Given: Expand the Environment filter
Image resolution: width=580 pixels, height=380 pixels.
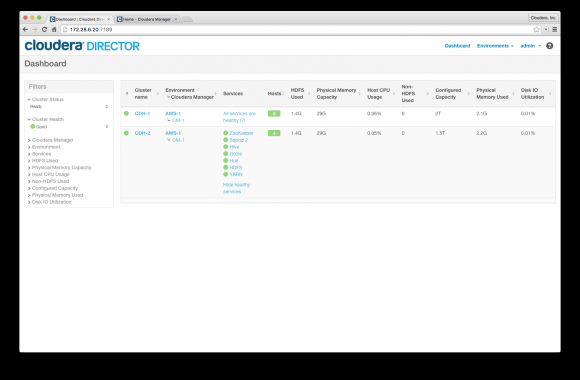Looking at the screenshot, I should 44,147.
